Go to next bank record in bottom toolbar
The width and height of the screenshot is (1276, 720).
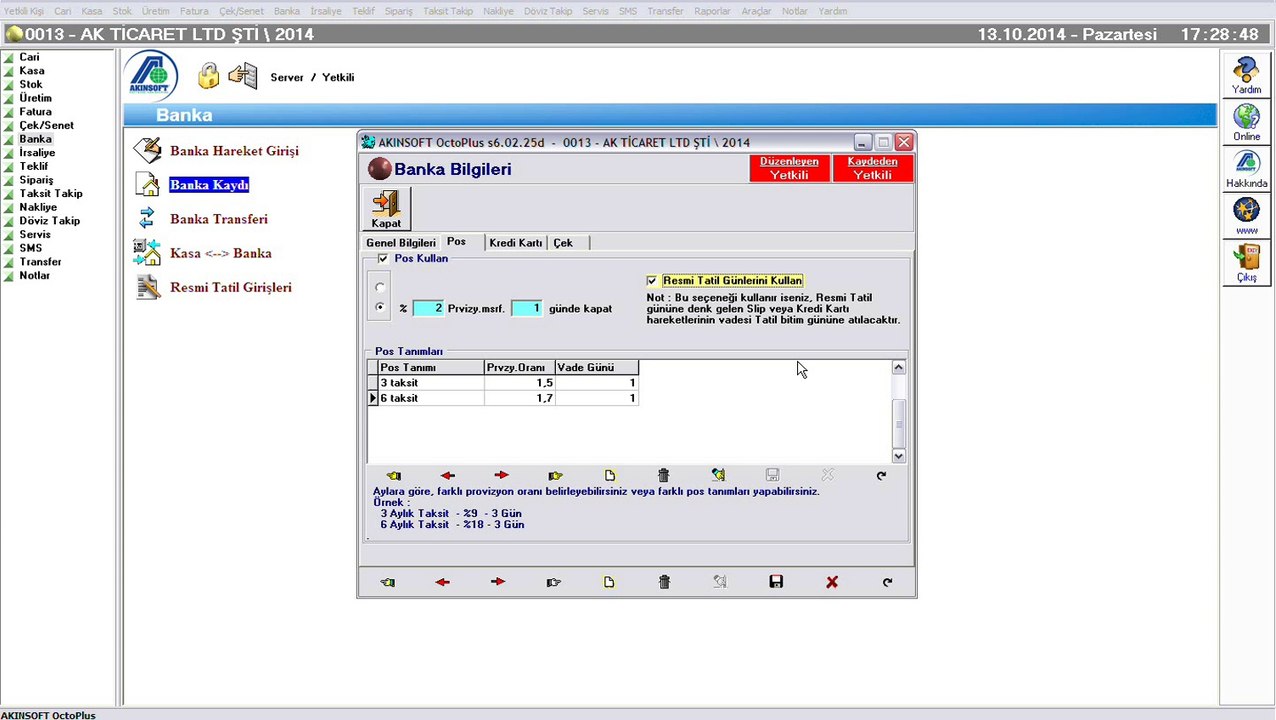pyautogui.click(x=498, y=582)
